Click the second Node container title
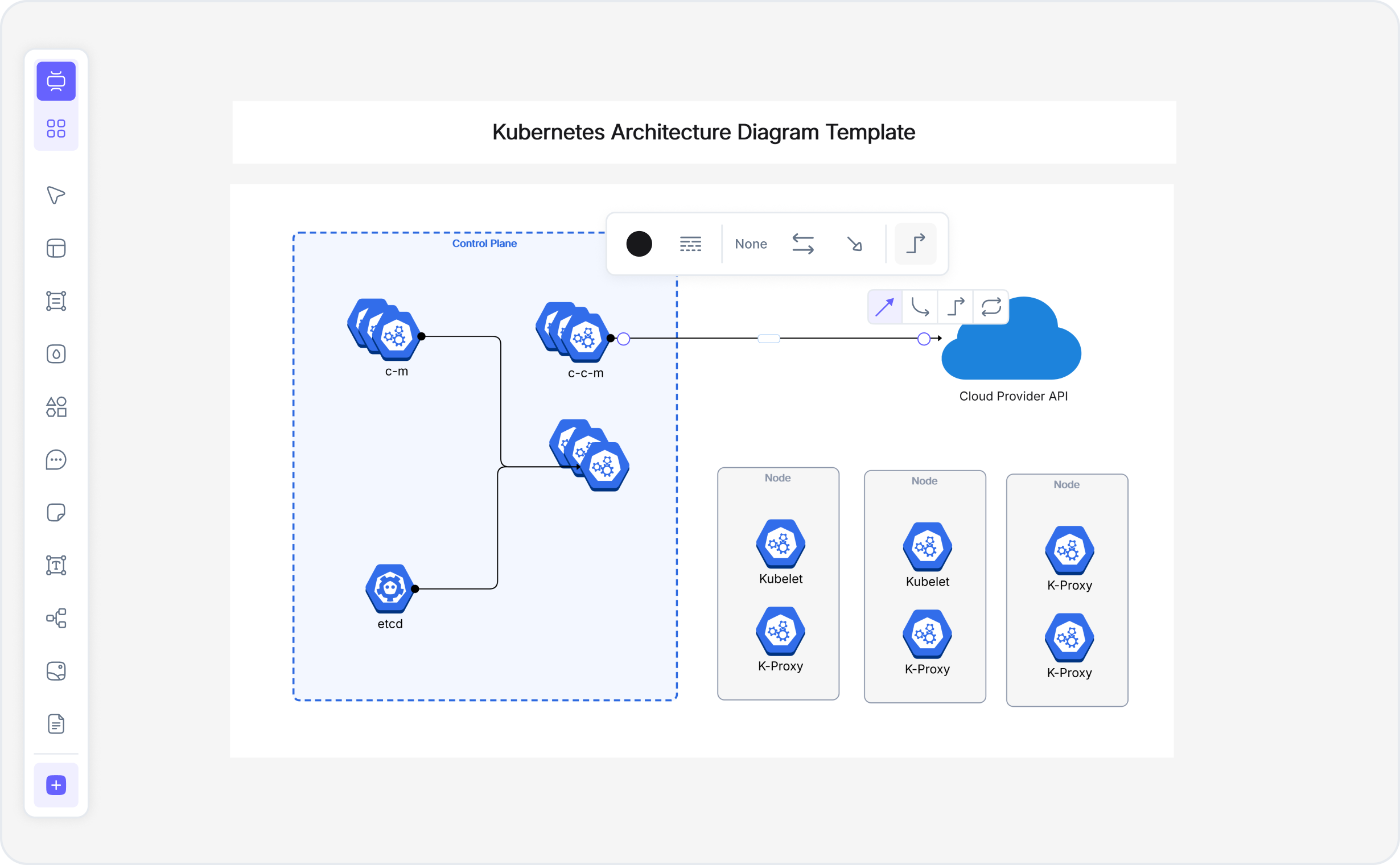The width and height of the screenshot is (1400, 865). point(924,481)
